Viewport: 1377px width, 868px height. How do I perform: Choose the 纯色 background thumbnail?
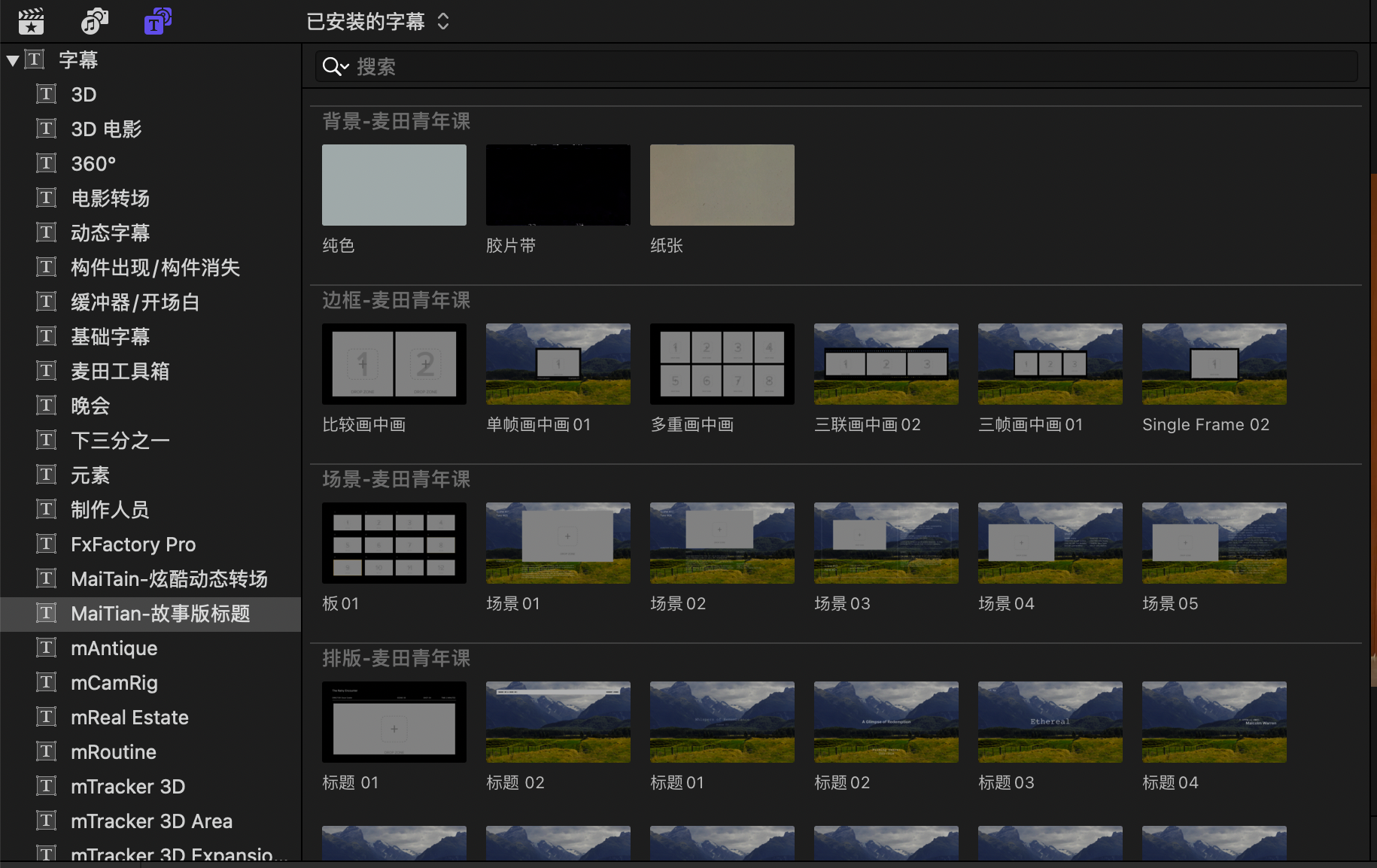tap(394, 185)
